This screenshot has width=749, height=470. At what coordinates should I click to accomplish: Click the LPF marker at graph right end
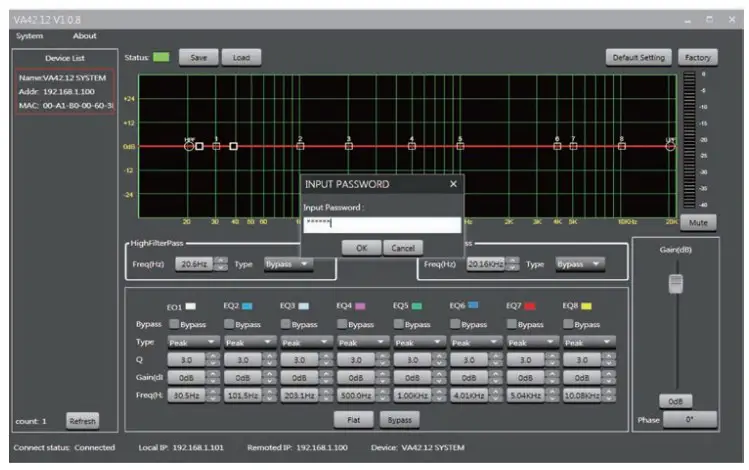tap(671, 146)
